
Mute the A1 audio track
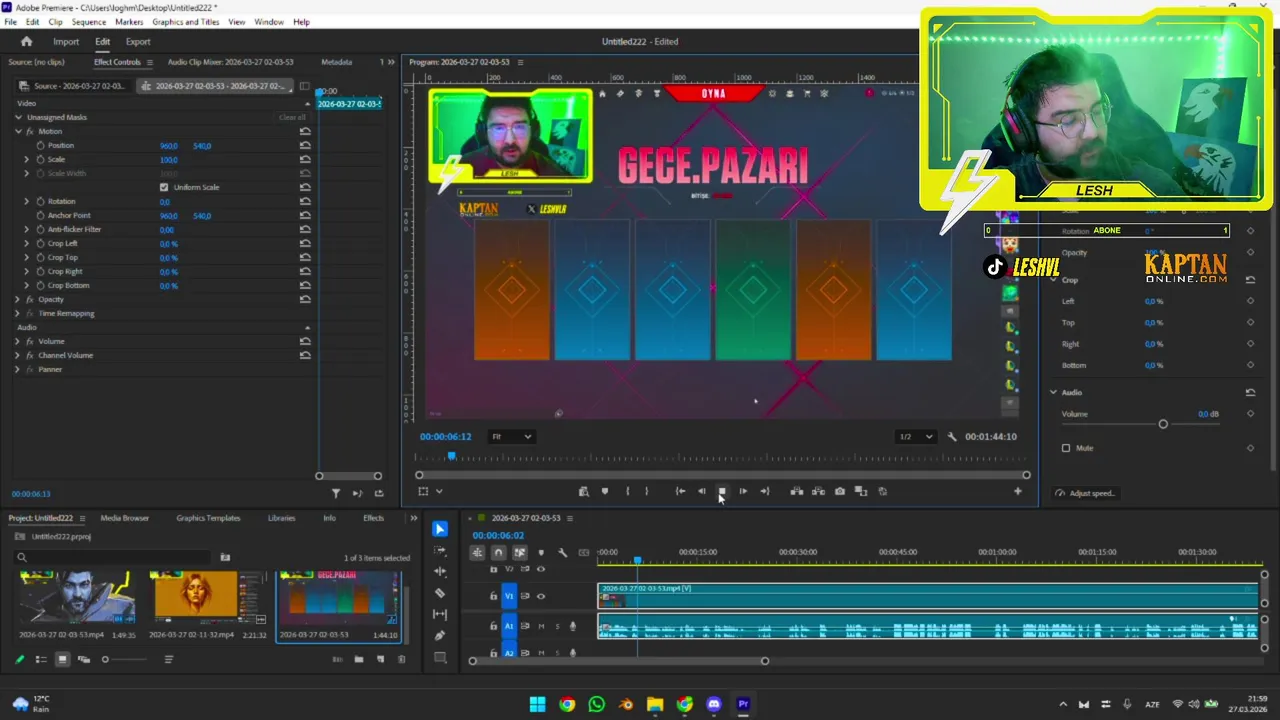pyautogui.click(x=541, y=626)
